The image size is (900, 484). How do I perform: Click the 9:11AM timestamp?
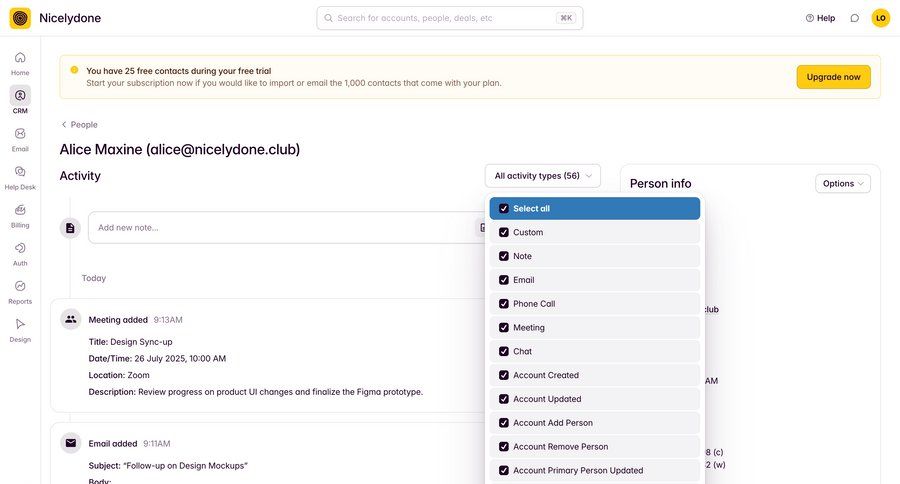(157, 444)
